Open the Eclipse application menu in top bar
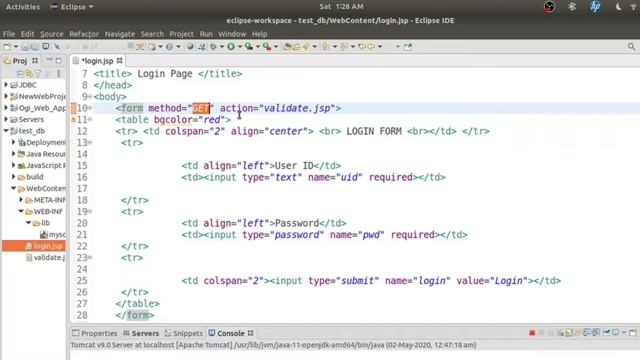640x360 pixels. (72, 7)
